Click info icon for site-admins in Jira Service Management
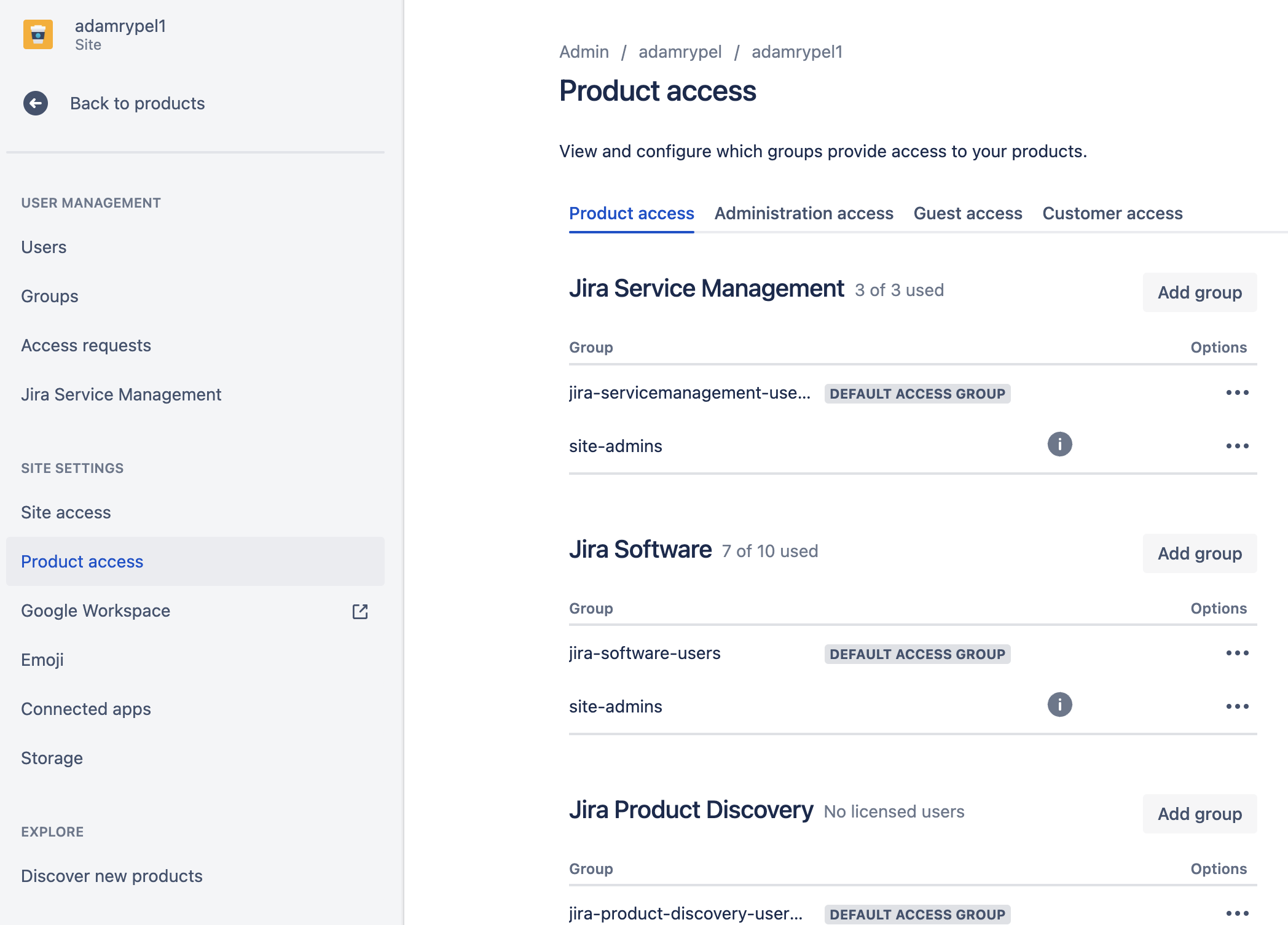 pos(1059,444)
